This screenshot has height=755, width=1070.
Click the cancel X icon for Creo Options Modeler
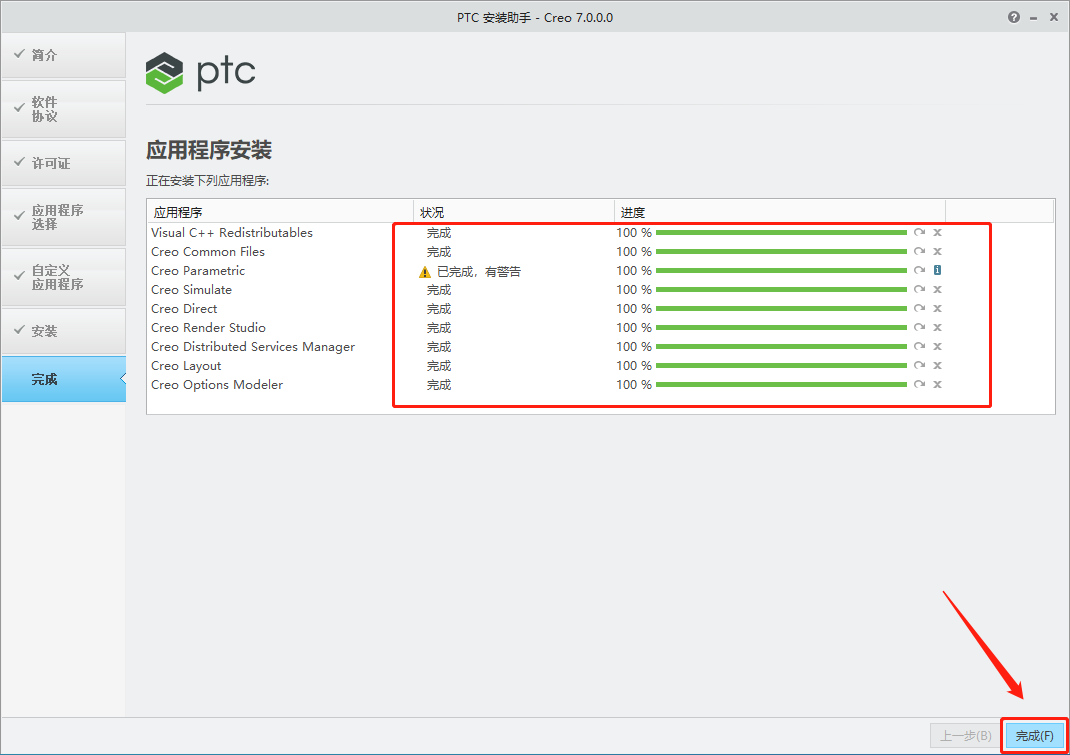937,384
